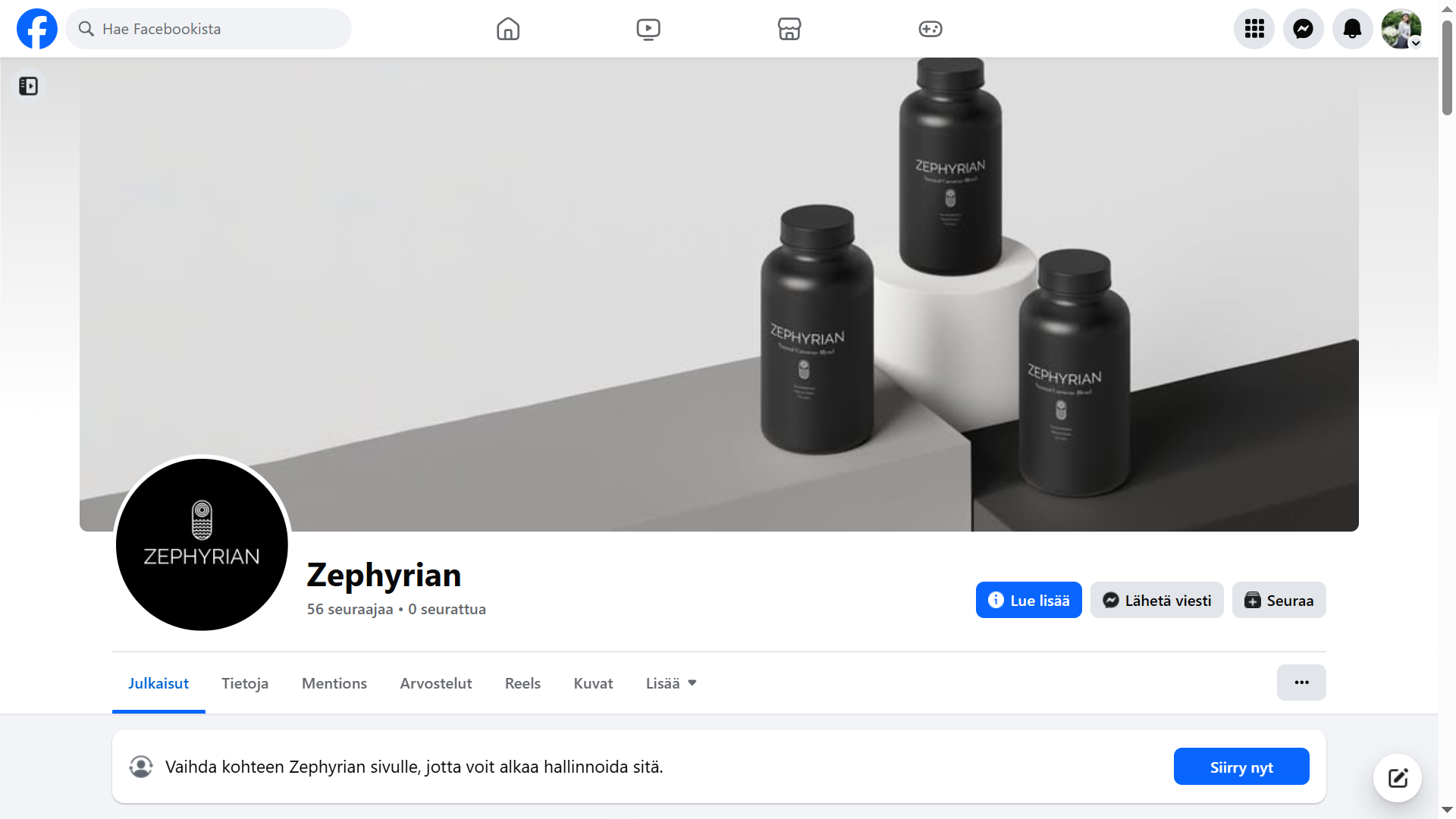Open the Video (Watch) icon
Screen dimensions: 1456x819
click(648, 29)
